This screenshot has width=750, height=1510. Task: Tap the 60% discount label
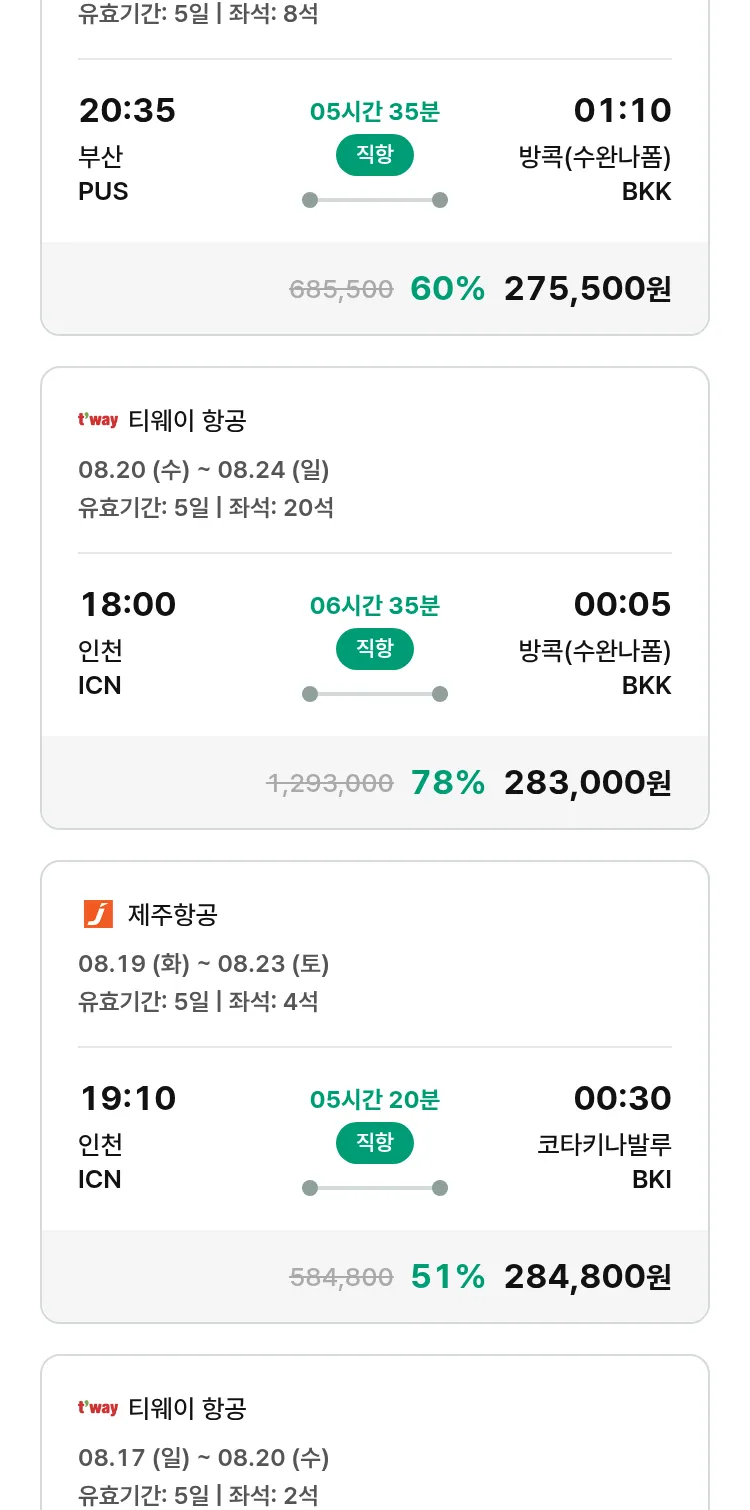coord(447,289)
